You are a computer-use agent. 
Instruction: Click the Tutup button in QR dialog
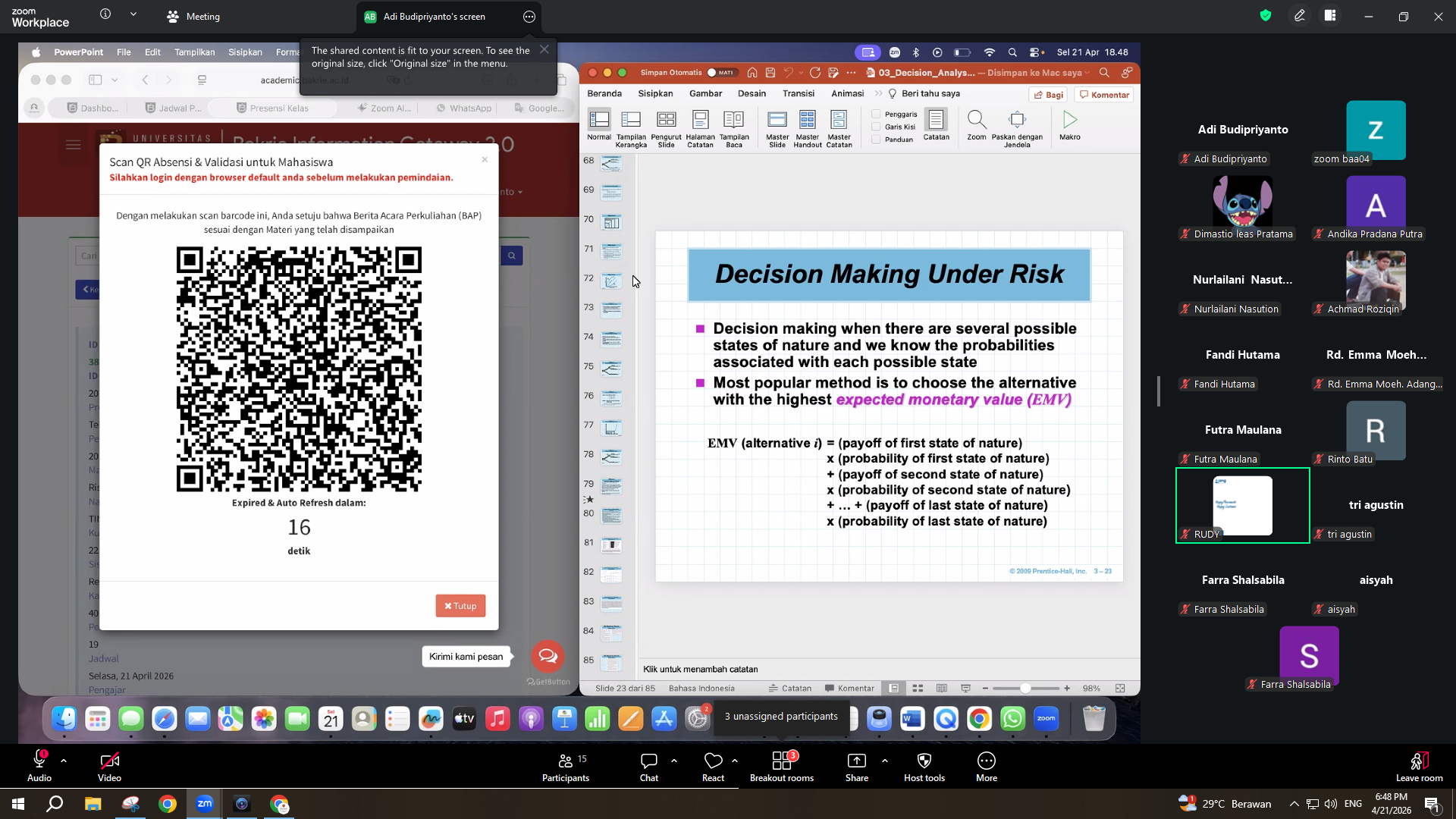click(x=460, y=606)
